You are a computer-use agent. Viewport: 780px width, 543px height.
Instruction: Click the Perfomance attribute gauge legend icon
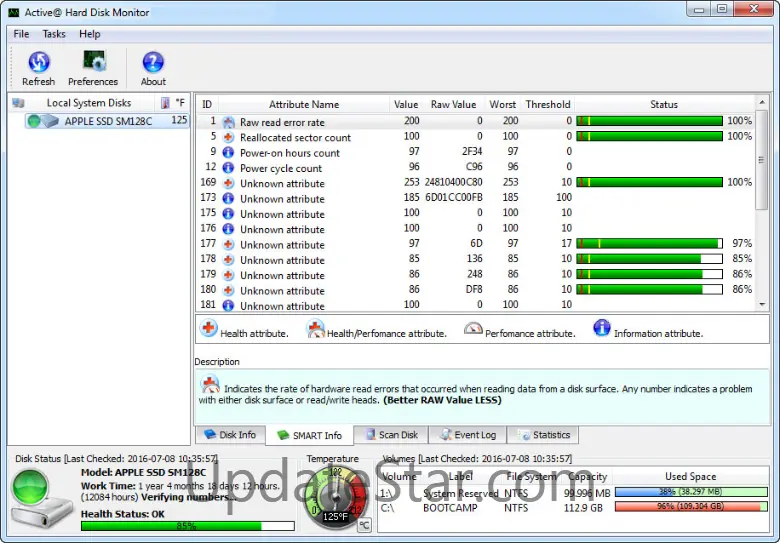(473, 328)
